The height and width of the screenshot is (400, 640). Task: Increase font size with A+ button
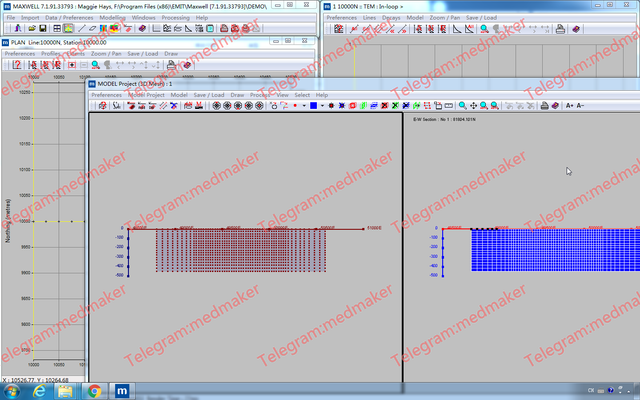569,106
